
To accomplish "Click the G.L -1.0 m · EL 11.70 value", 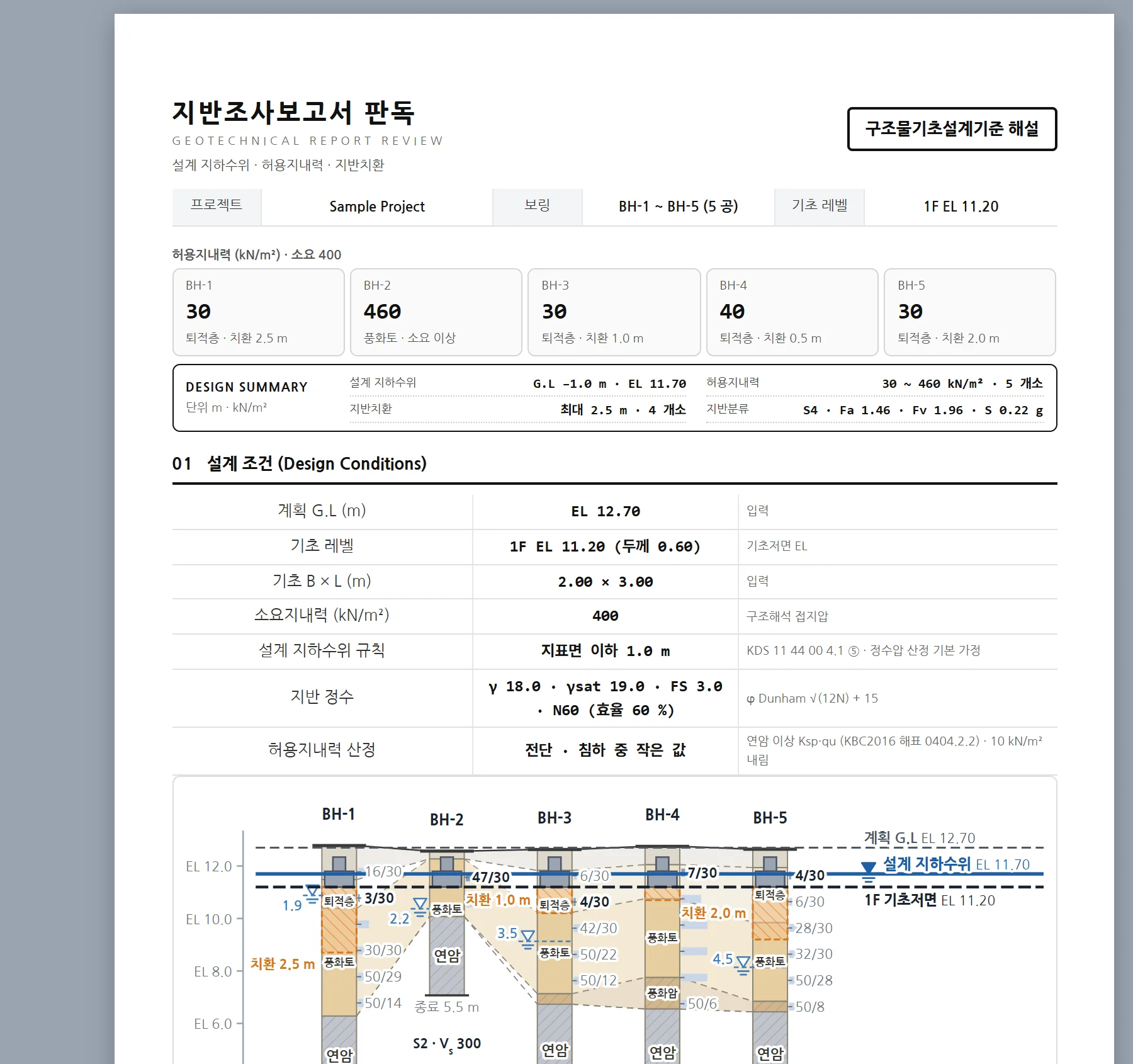I will pyautogui.click(x=609, y=384).
